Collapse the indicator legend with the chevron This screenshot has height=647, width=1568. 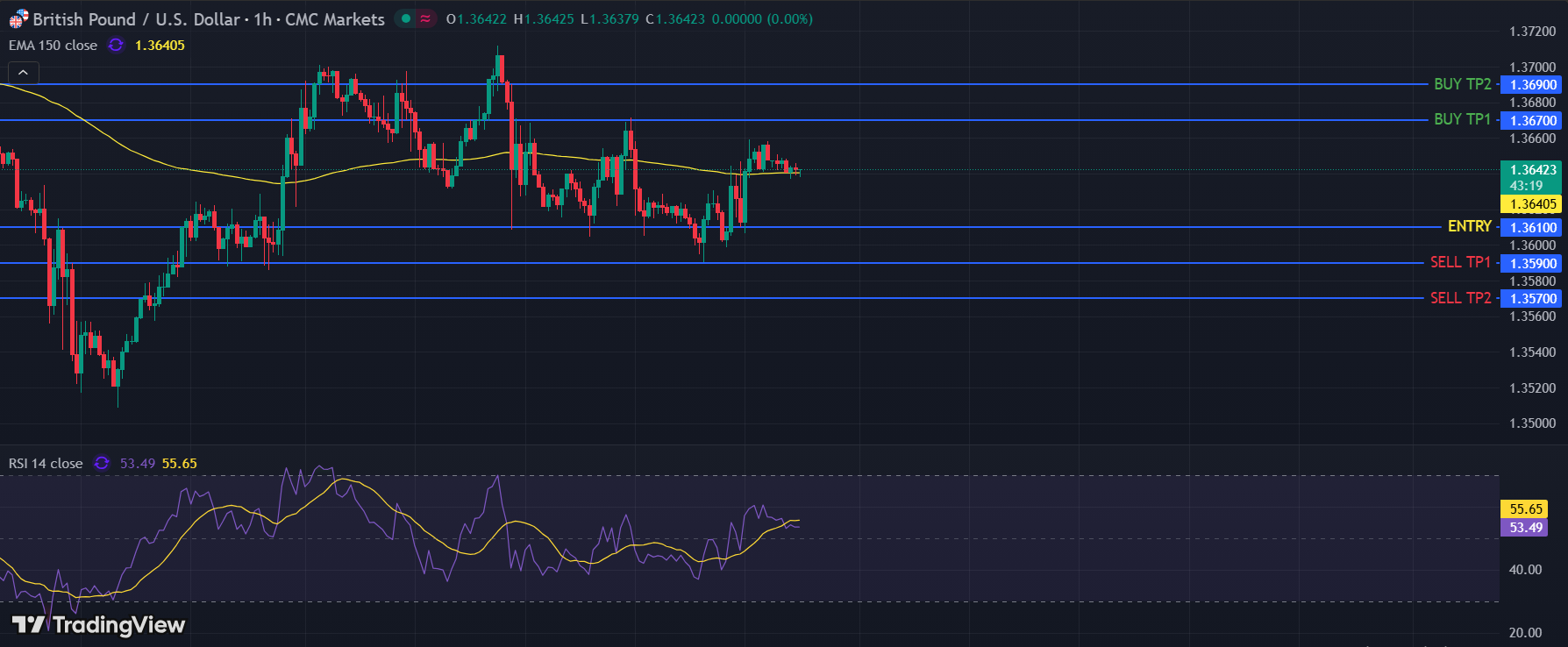23,73
